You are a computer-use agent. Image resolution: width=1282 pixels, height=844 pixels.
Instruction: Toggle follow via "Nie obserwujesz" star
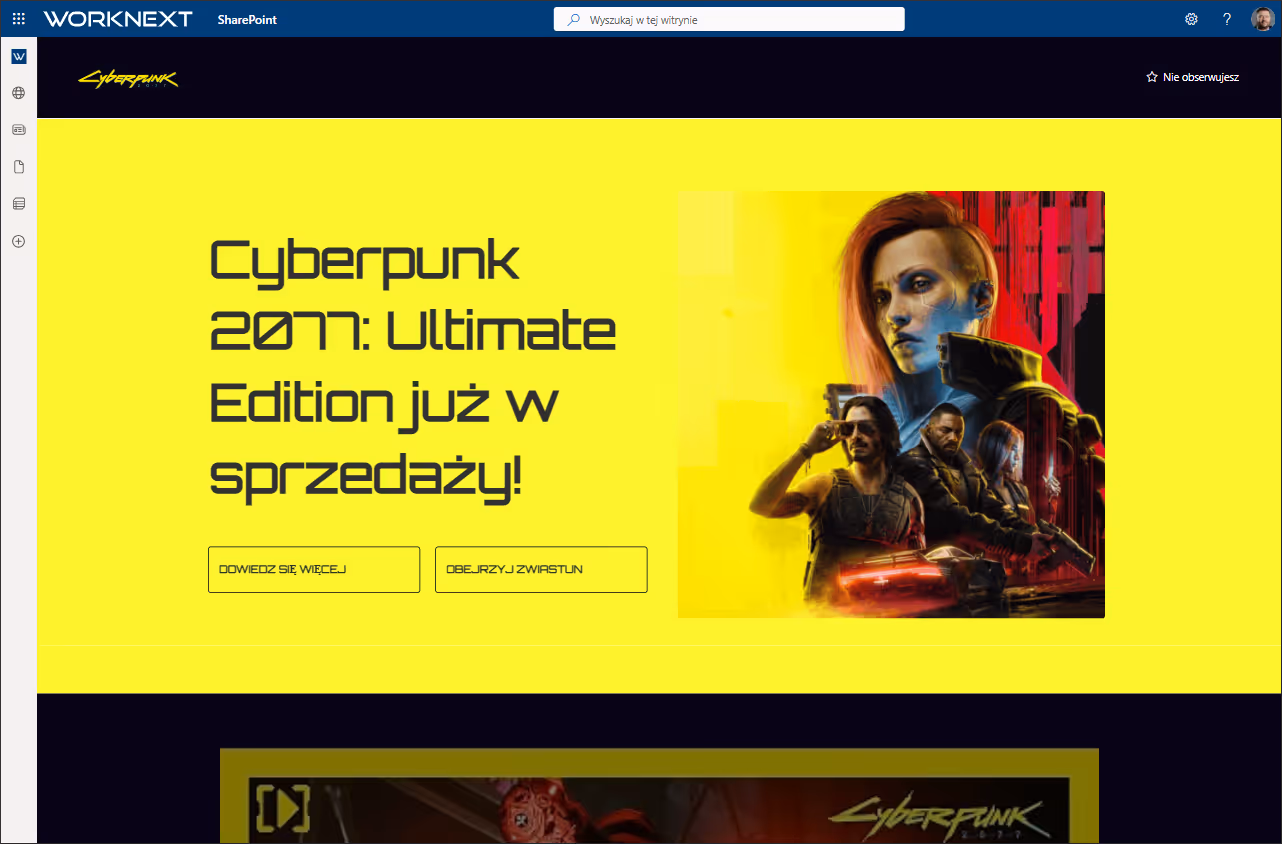pos(1193,77)
